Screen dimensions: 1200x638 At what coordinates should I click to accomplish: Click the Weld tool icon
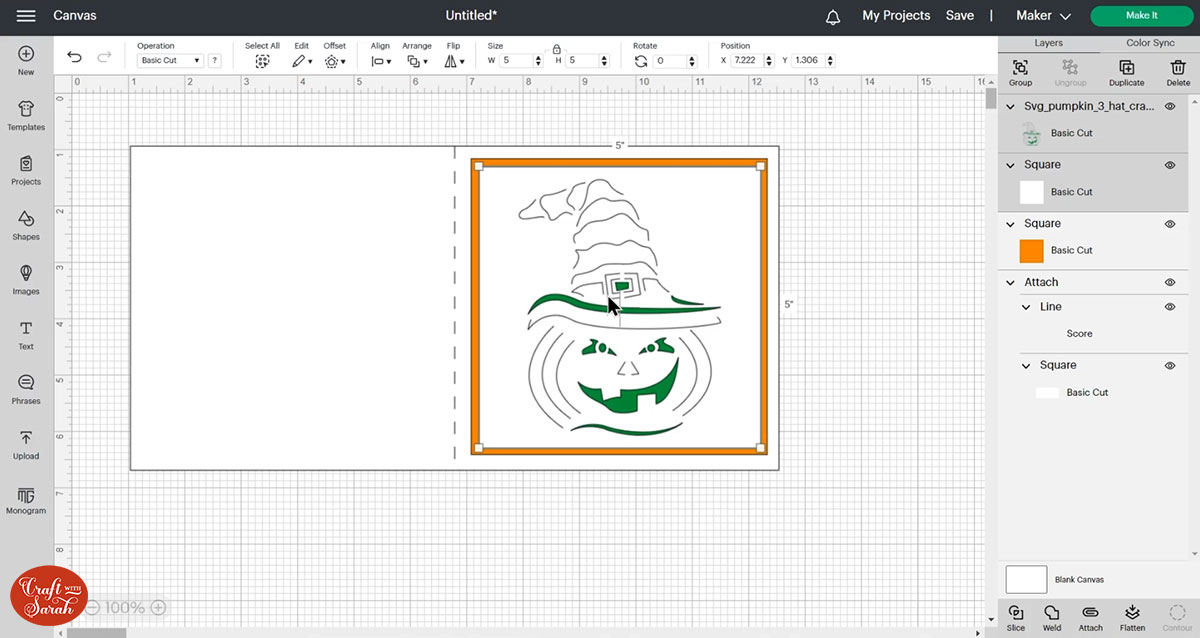coord(1052,614)
